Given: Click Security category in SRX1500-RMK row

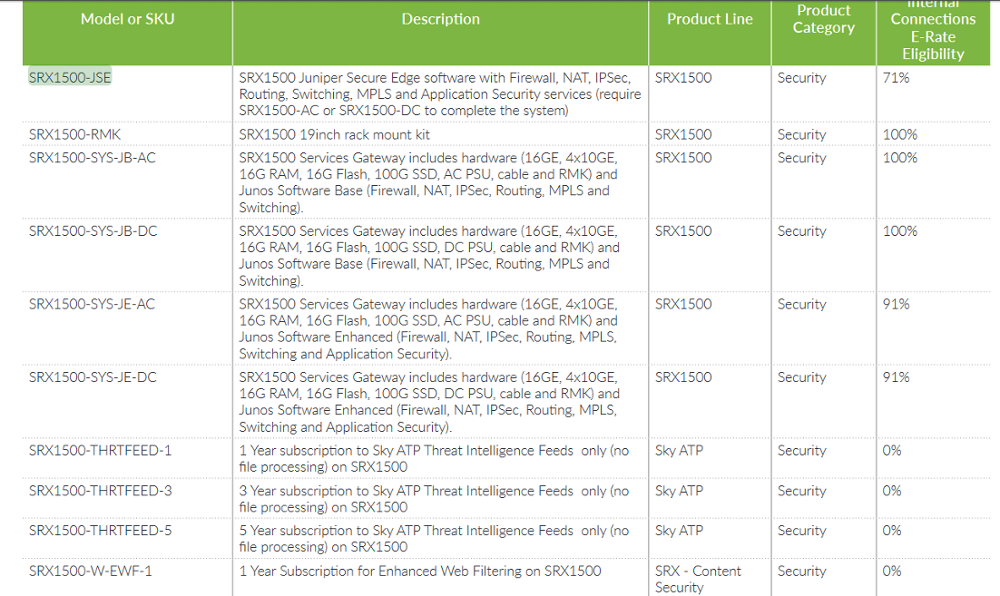Looking at the screenshot, I should pyautogui.click(x=802, y=134).
